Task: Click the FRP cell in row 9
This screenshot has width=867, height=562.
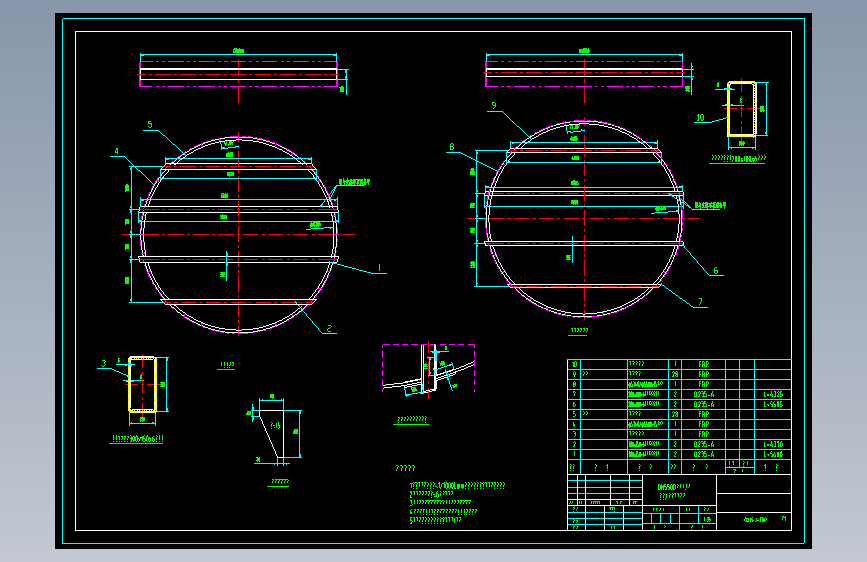Action: (x=703, y=374)
